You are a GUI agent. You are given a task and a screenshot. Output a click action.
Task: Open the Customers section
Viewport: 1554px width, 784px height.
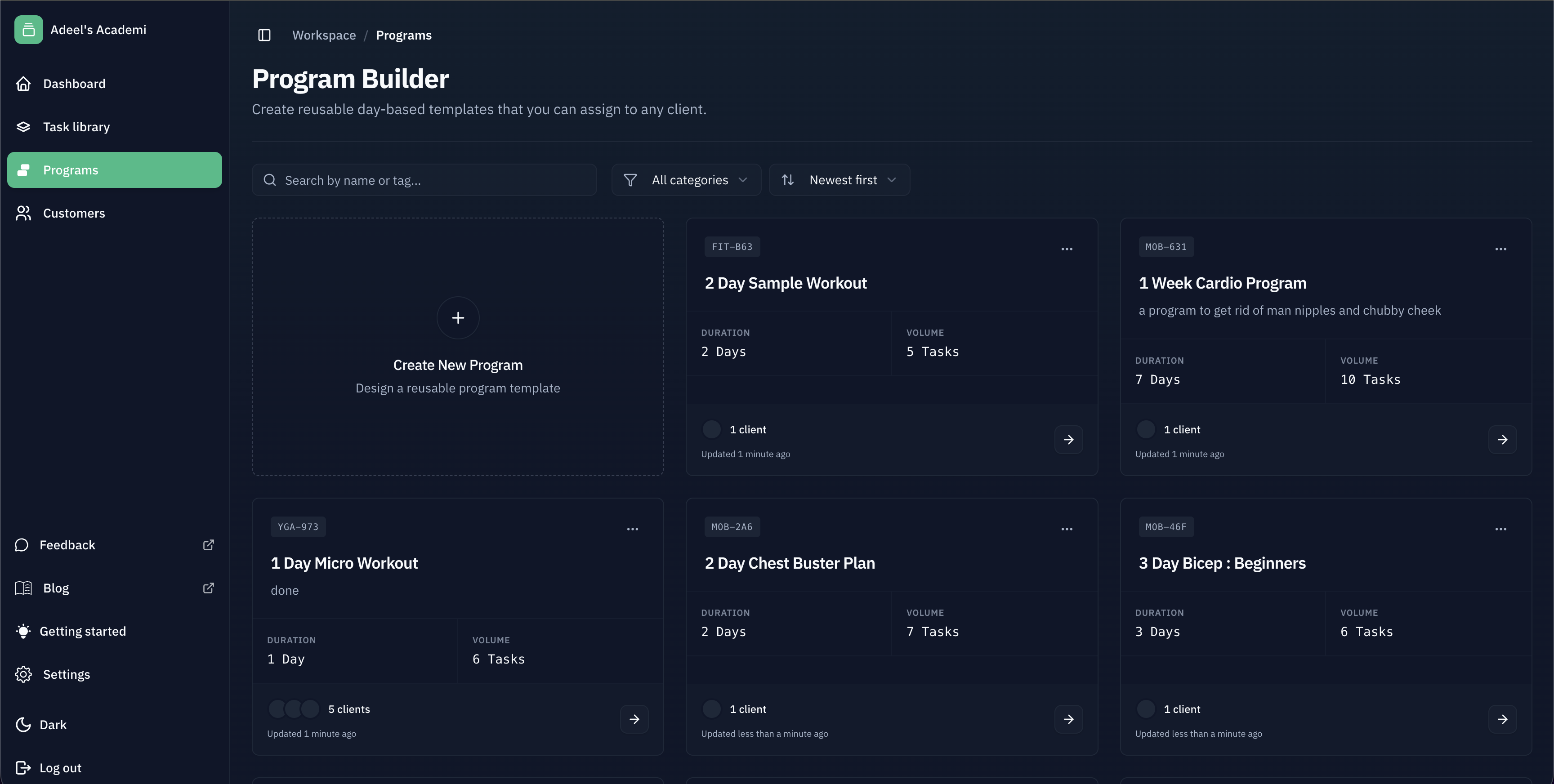[74, 213]
